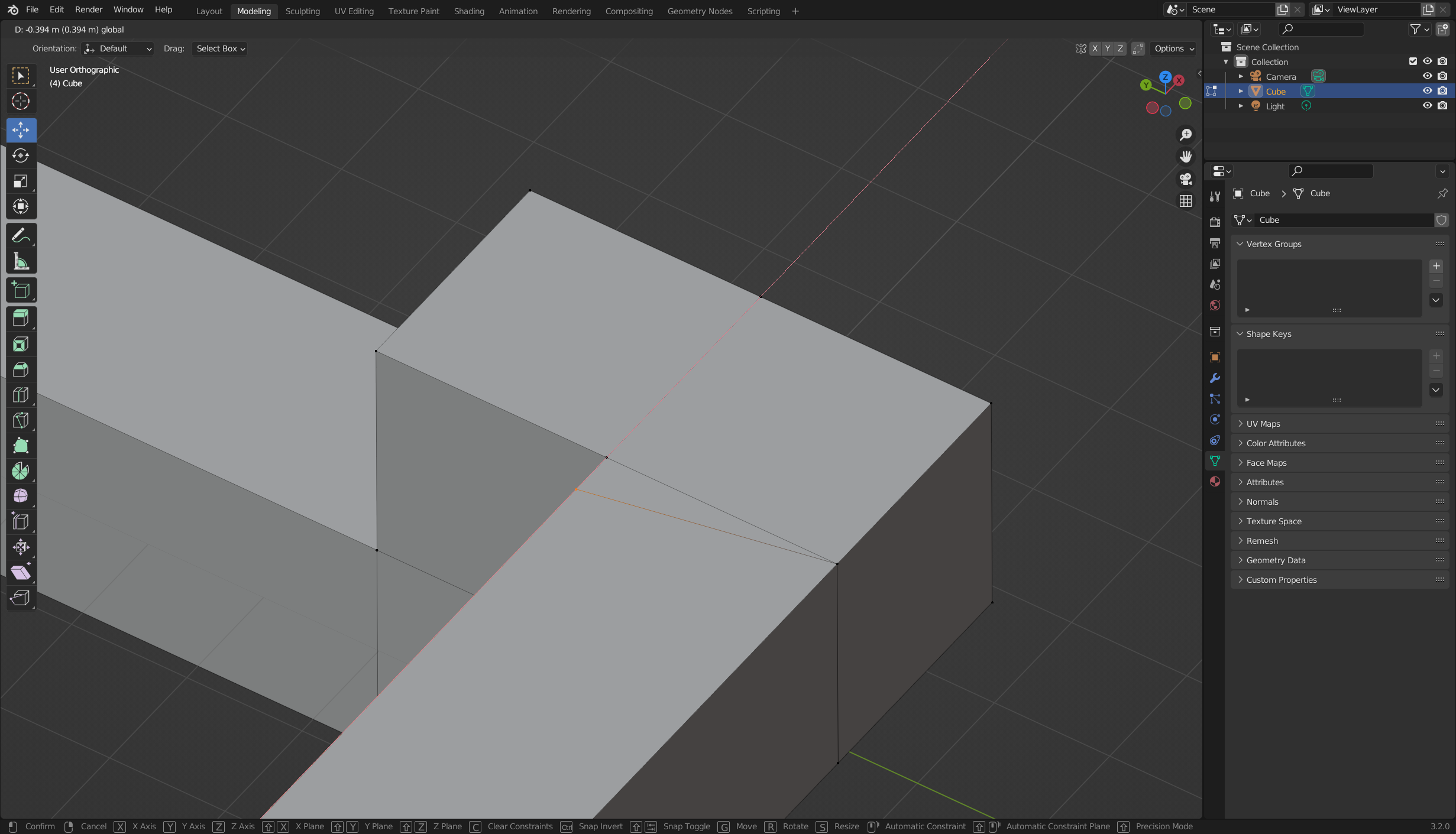Open the viewport Options dropdown
This screenshot has width=1456, height=834.
1174,48
